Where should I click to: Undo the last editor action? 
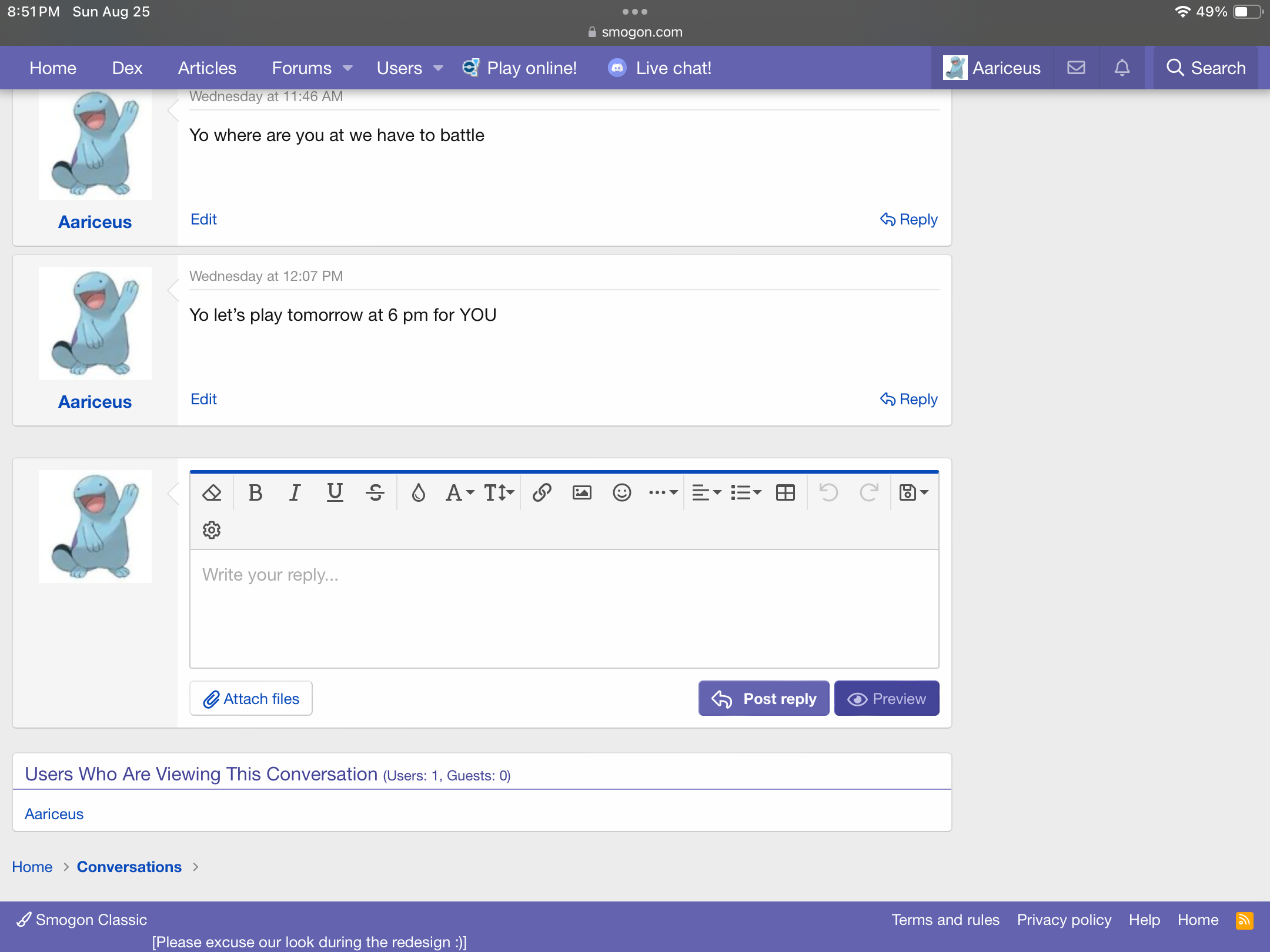(x=828, y=492)
